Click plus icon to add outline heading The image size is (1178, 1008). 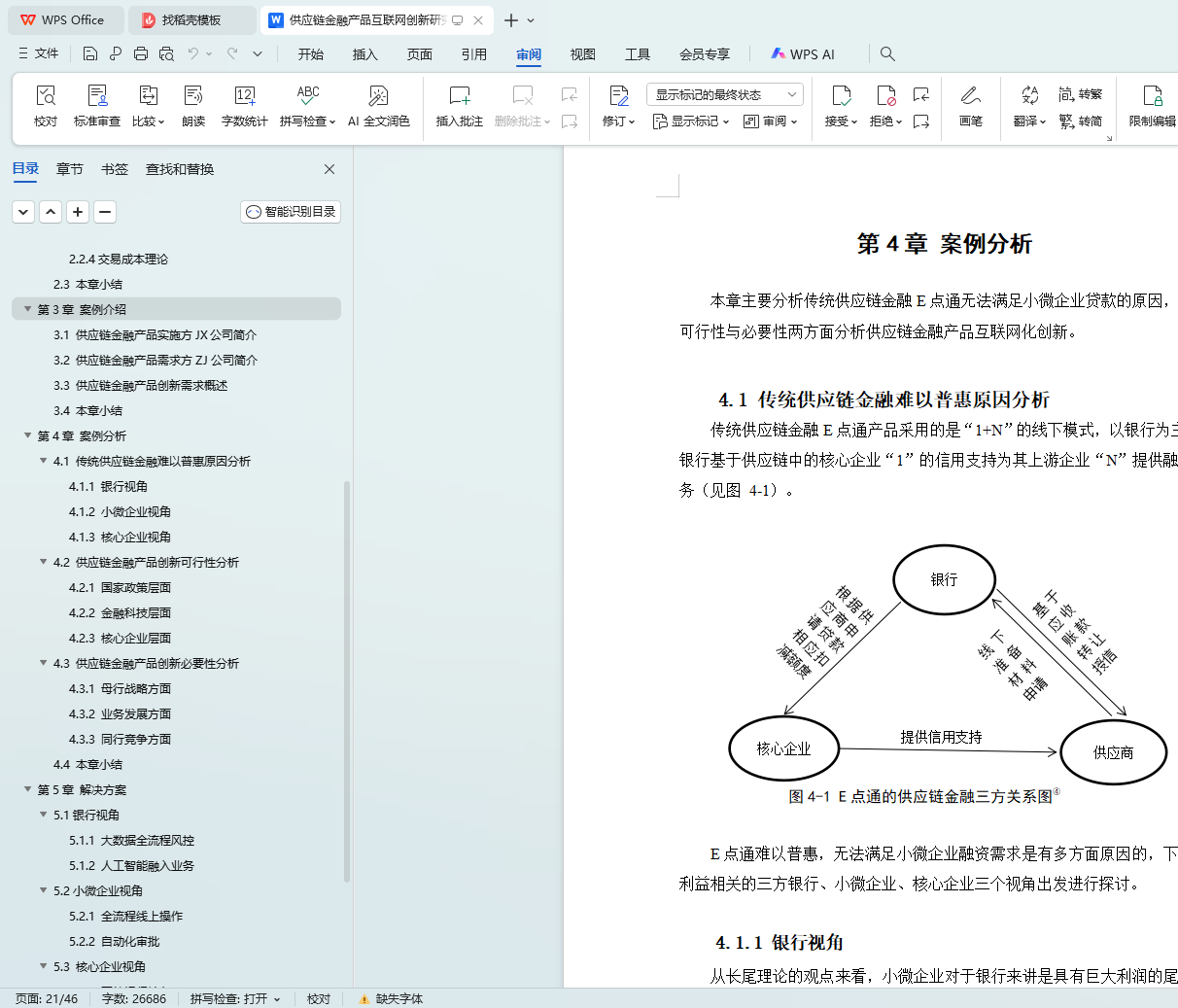click(79, 212)
